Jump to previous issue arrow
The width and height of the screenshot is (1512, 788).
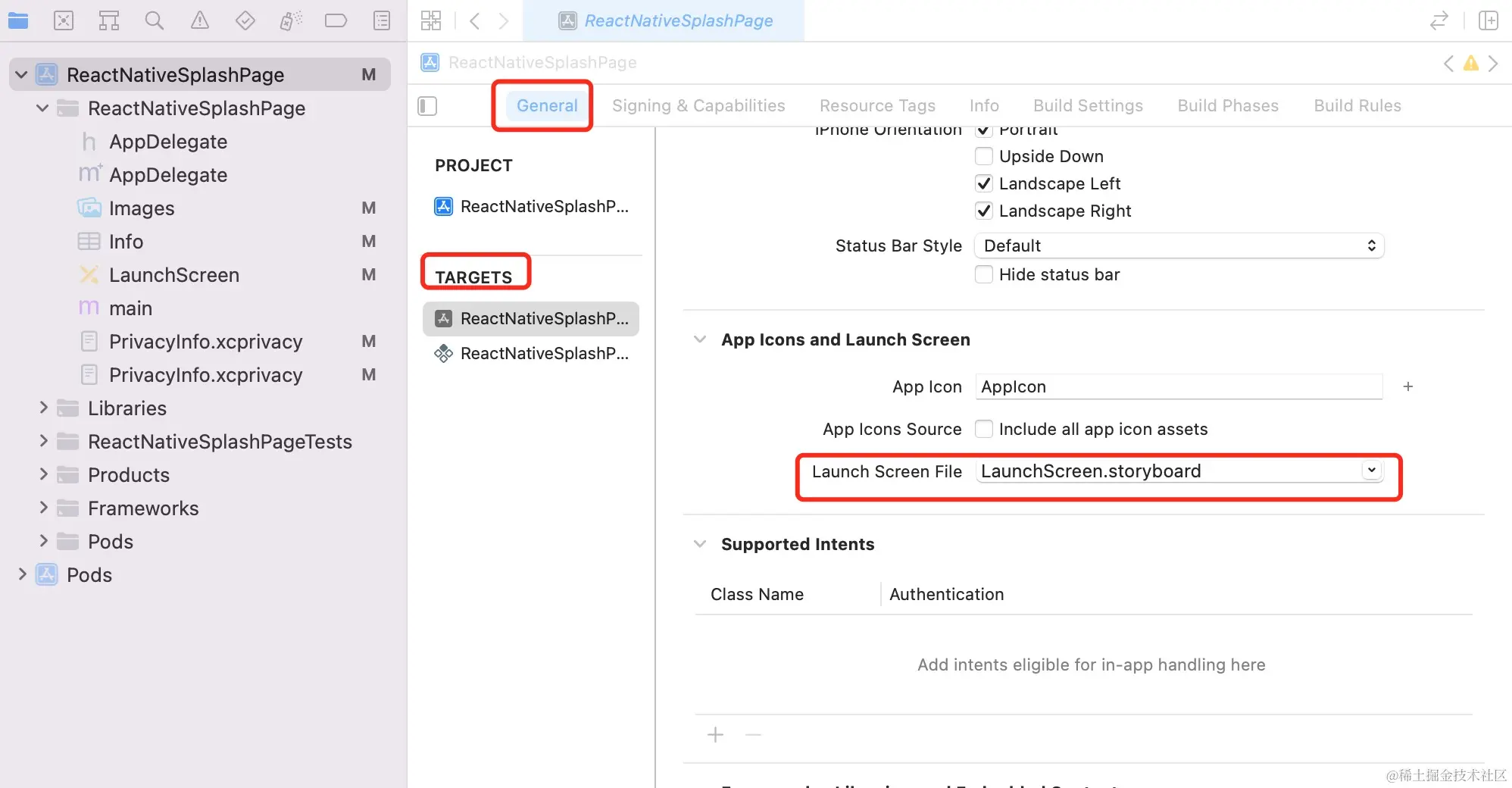tap(1448, 63)
